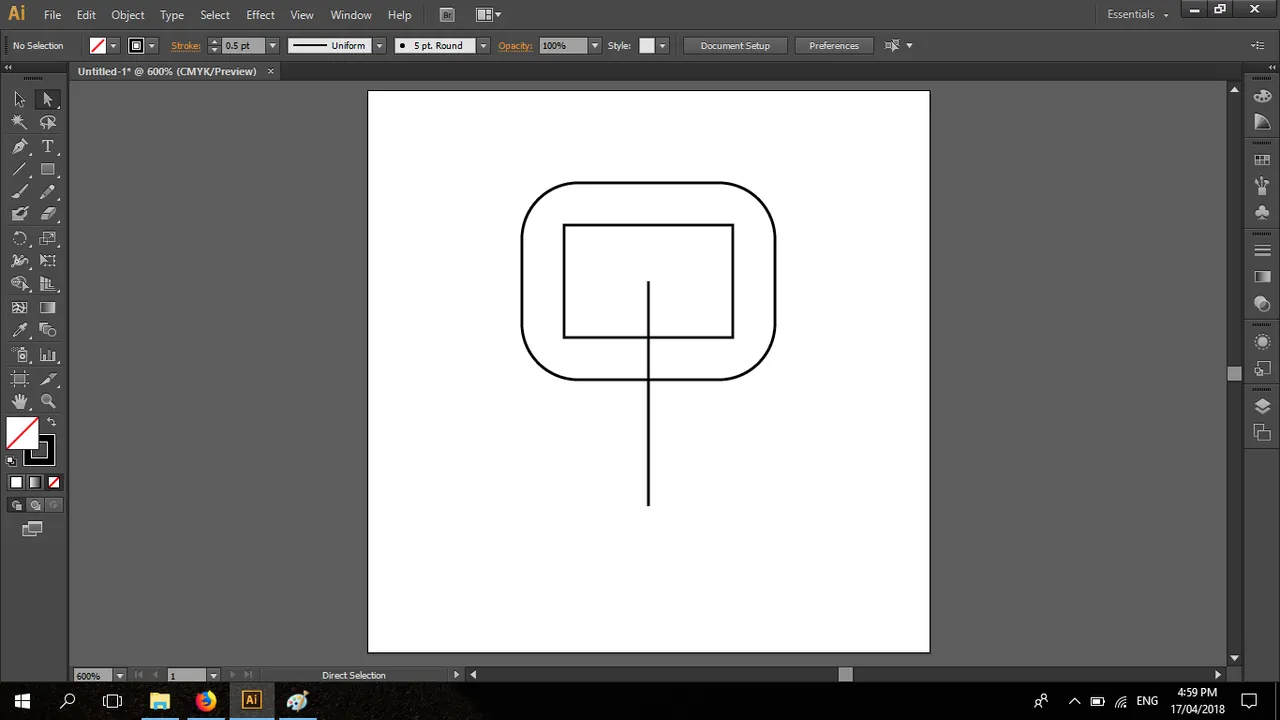The height and width of the screenshot is (720, 1280).
Task: Open 5 pt. Round brush dropdown
Action: (483, 46)
